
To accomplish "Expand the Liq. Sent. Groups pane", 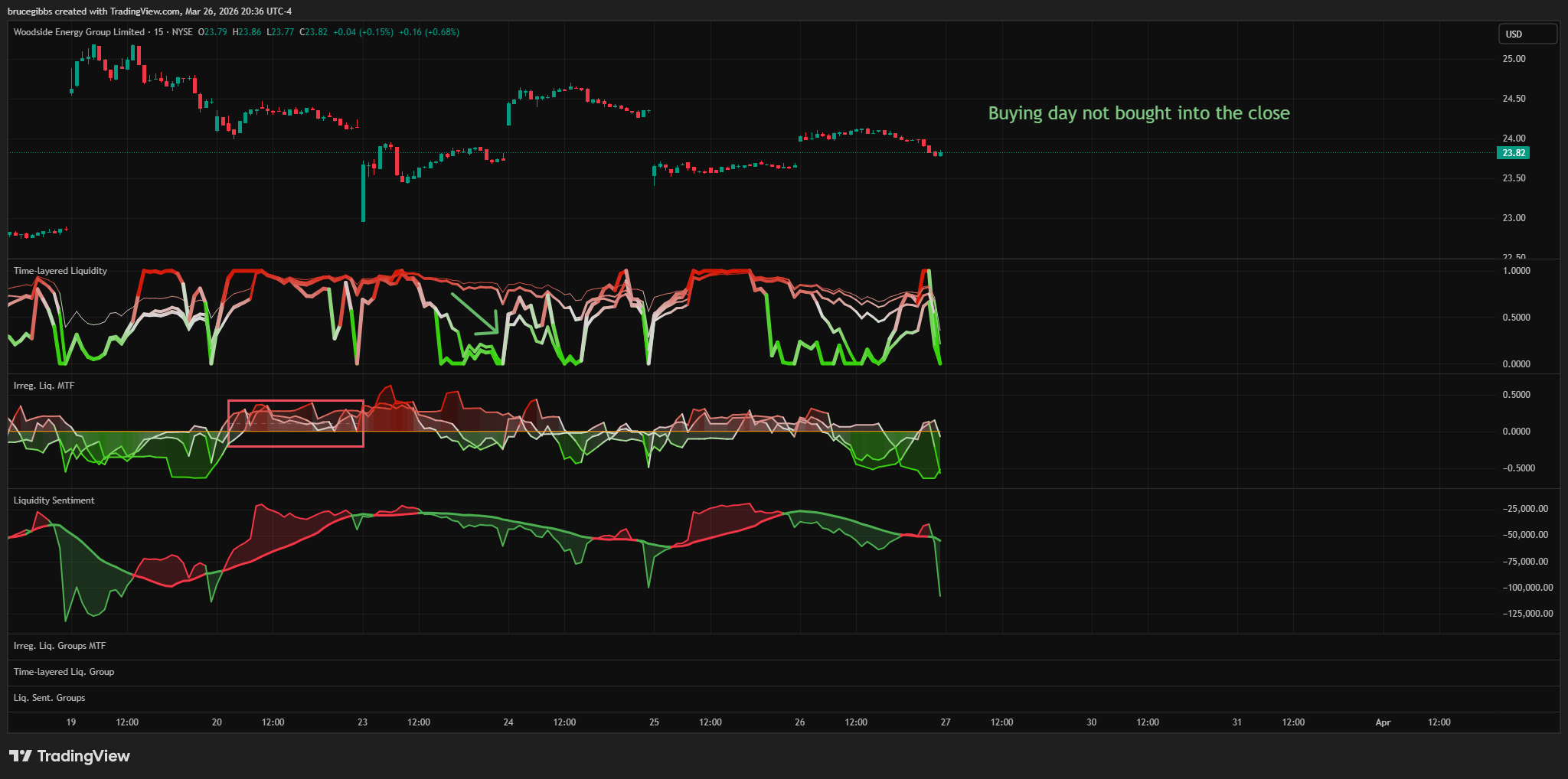I will [49, 698].
